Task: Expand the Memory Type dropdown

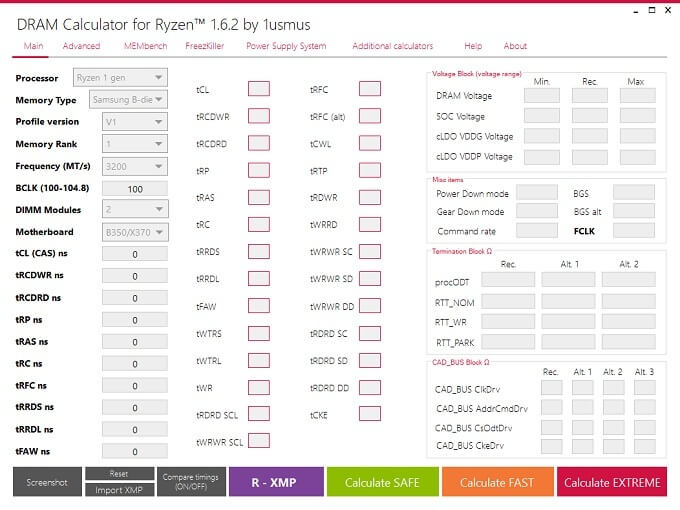Action: click(x=128, y=100)
